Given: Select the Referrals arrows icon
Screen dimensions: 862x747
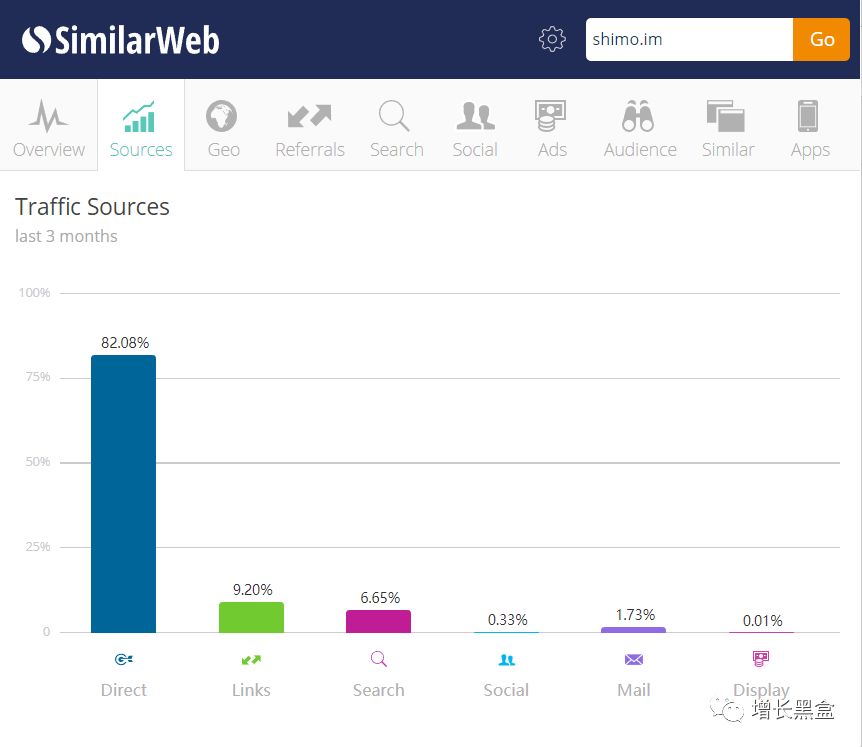Looking at the screenshot, I should point(309,116).
